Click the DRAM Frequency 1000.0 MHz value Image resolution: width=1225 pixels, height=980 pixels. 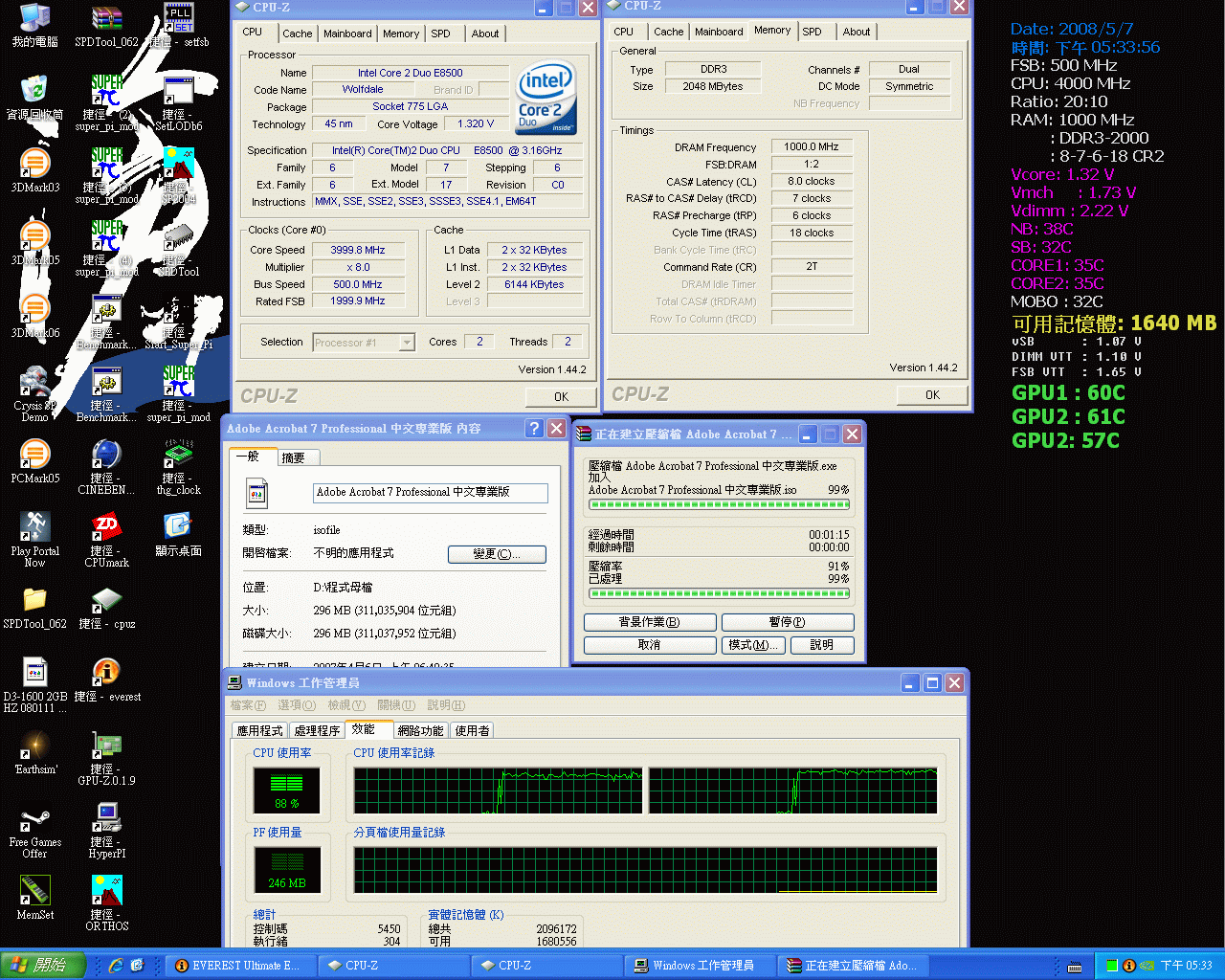[x=812, y=146]
